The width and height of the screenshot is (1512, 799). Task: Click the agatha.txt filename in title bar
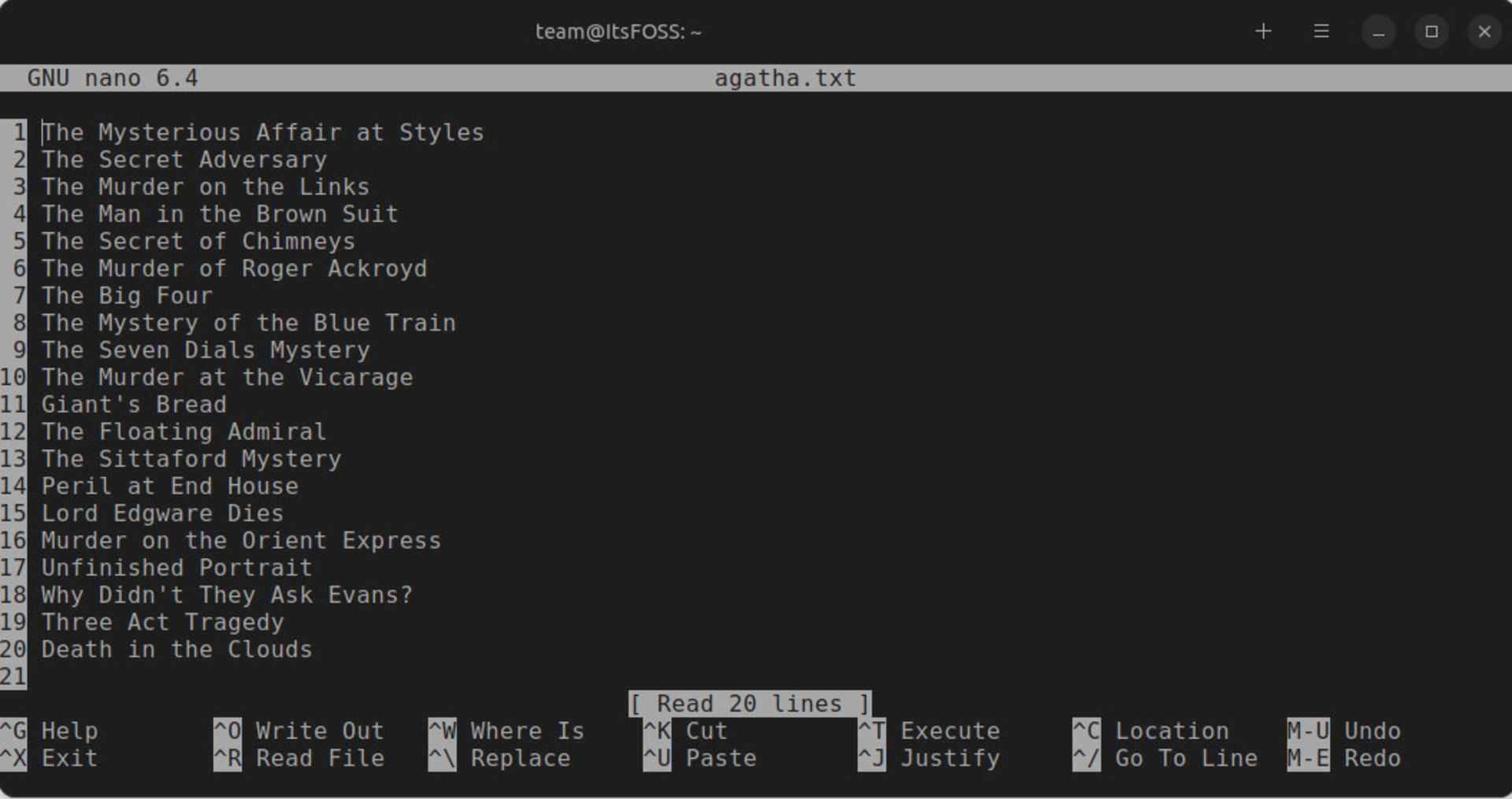(785, 78)
